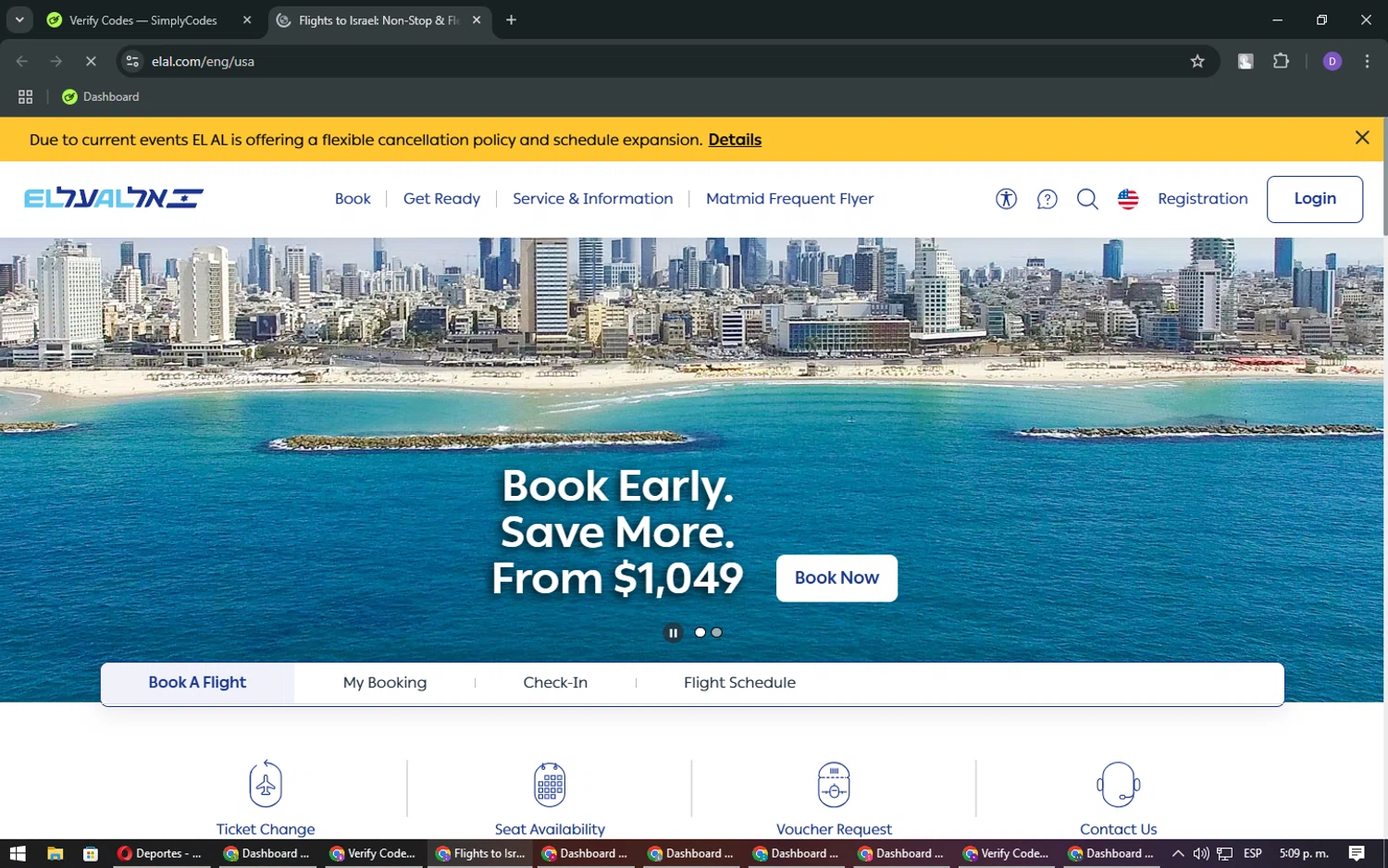Open the Chrome profile avatar D
Viewport: 1388px width, 868px height.
(x=1332, y=61)
